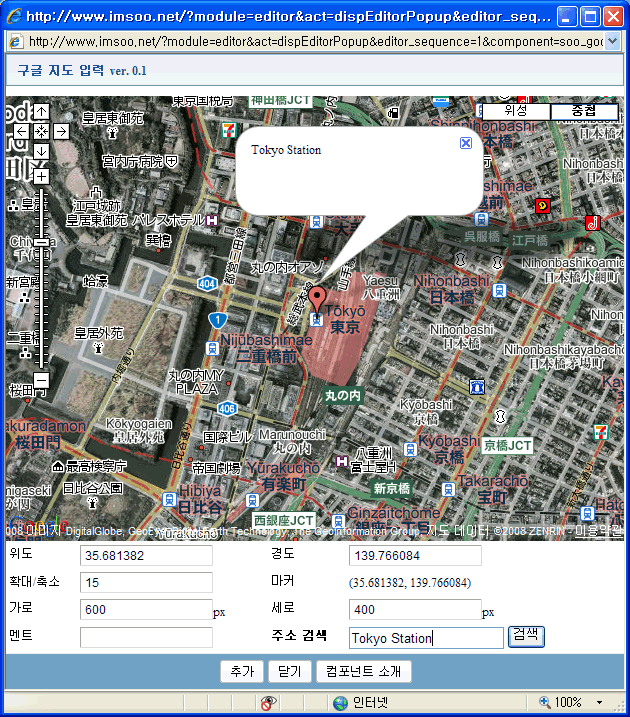Switch map to satellite view (위성)

click(516, 111)
